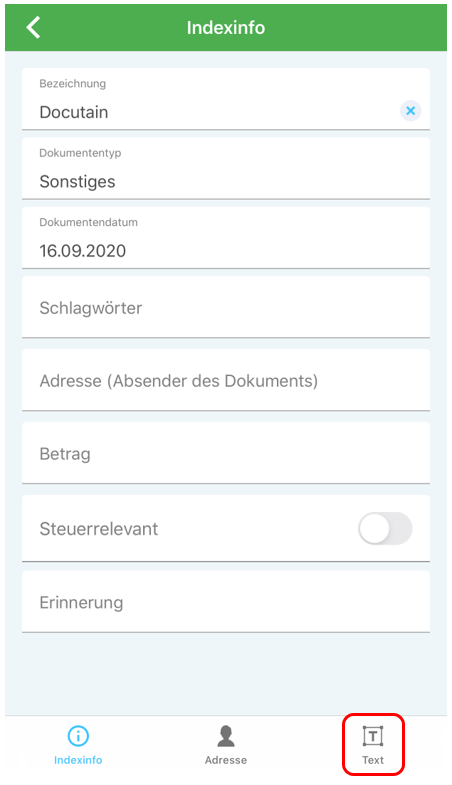Tap the Adresse (Absender des Dokuments) field
Screen dimensions: 452x785
226,380
